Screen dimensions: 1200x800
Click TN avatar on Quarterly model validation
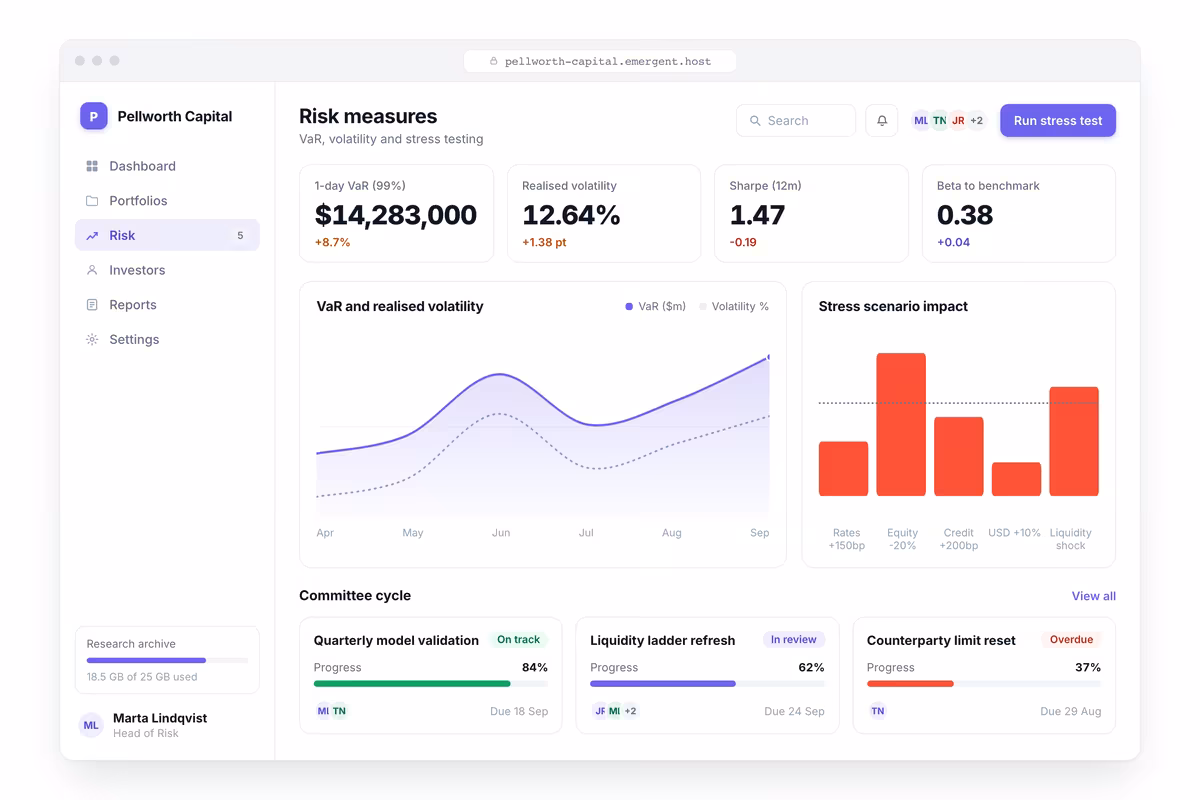tap(339, 711)
